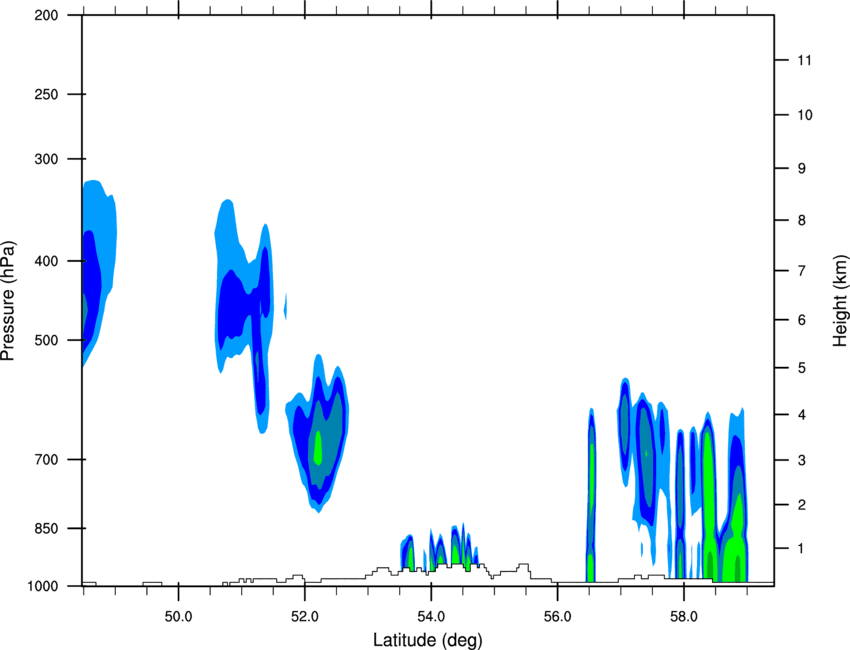Click the tiny light-blue sliver near 51.7° latitude
Viewport: 850px width, 650px height.
pyautogui.click(x=286, y=306)
